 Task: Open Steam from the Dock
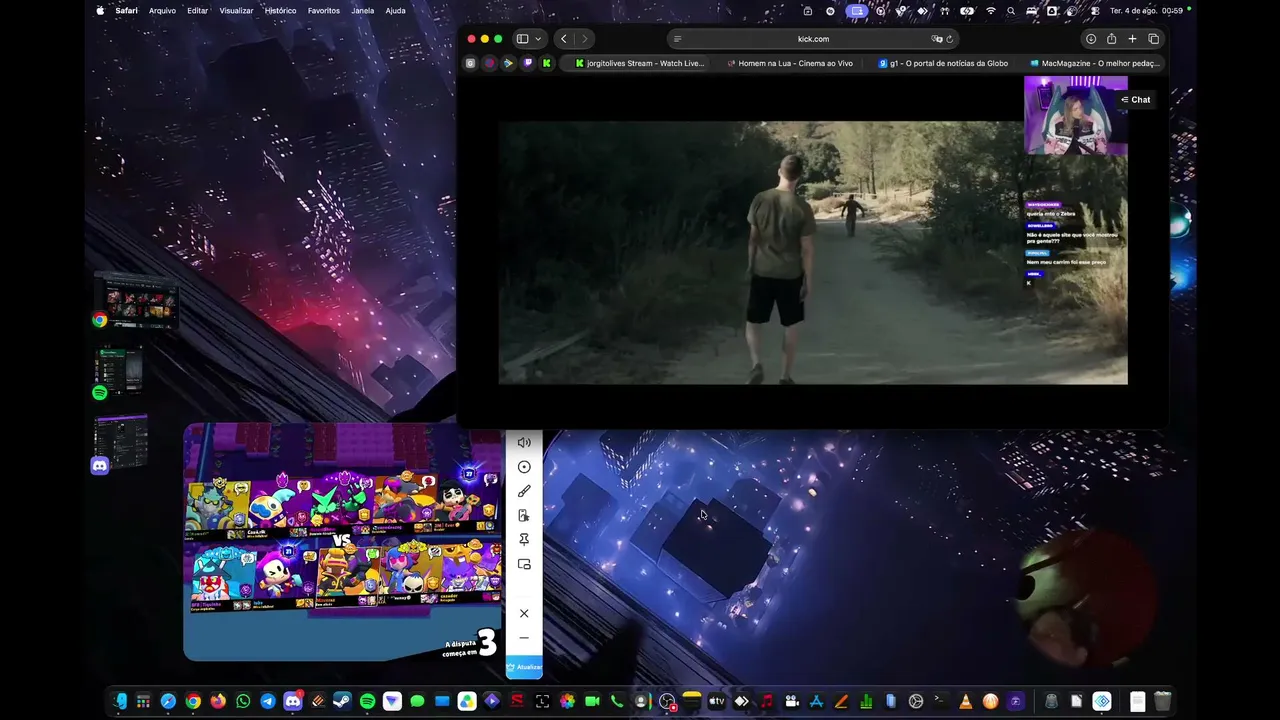coord(342,701)
